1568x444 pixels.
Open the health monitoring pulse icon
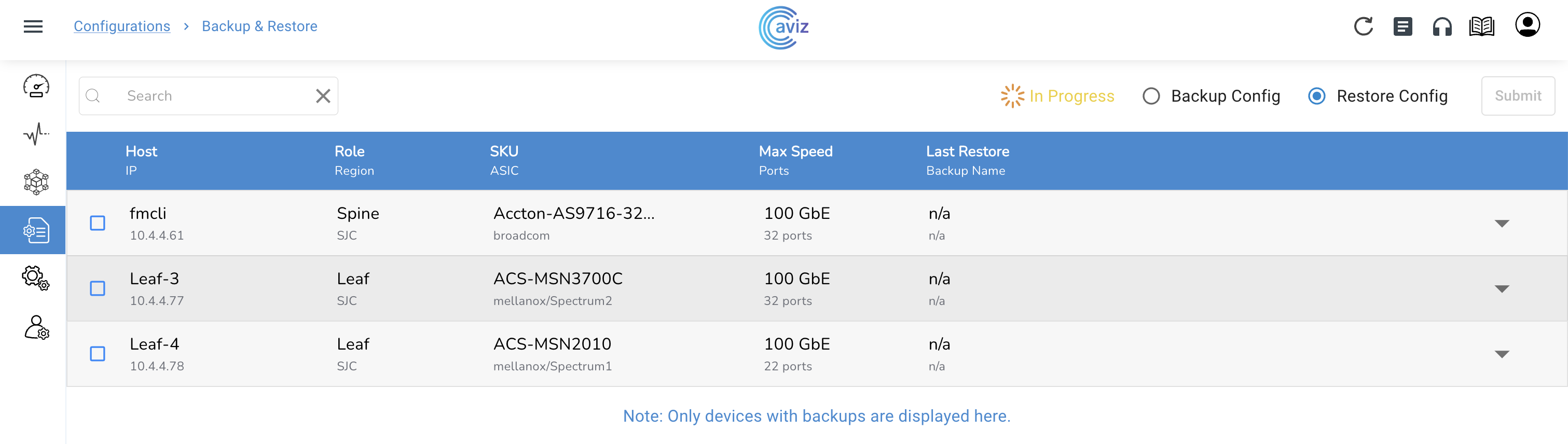click(36, 134)
